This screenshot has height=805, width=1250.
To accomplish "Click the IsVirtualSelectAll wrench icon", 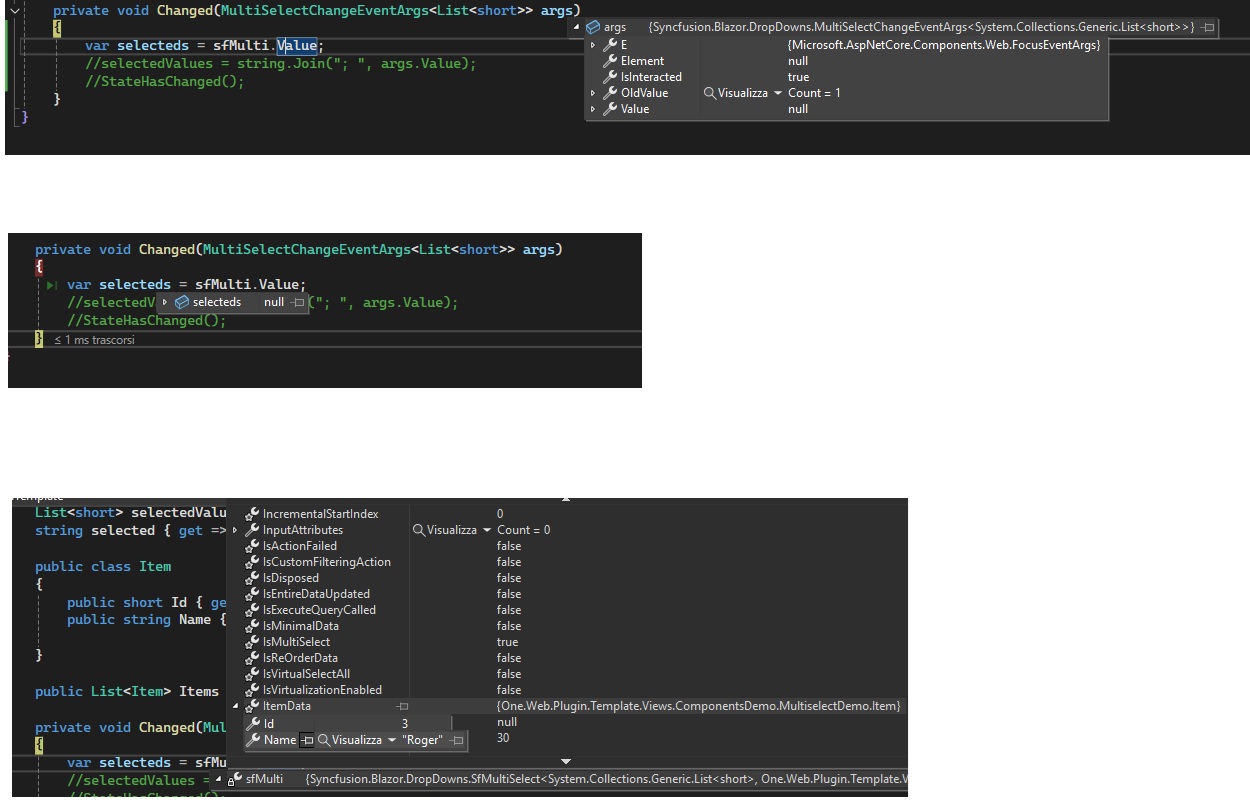I will point(252,674).
